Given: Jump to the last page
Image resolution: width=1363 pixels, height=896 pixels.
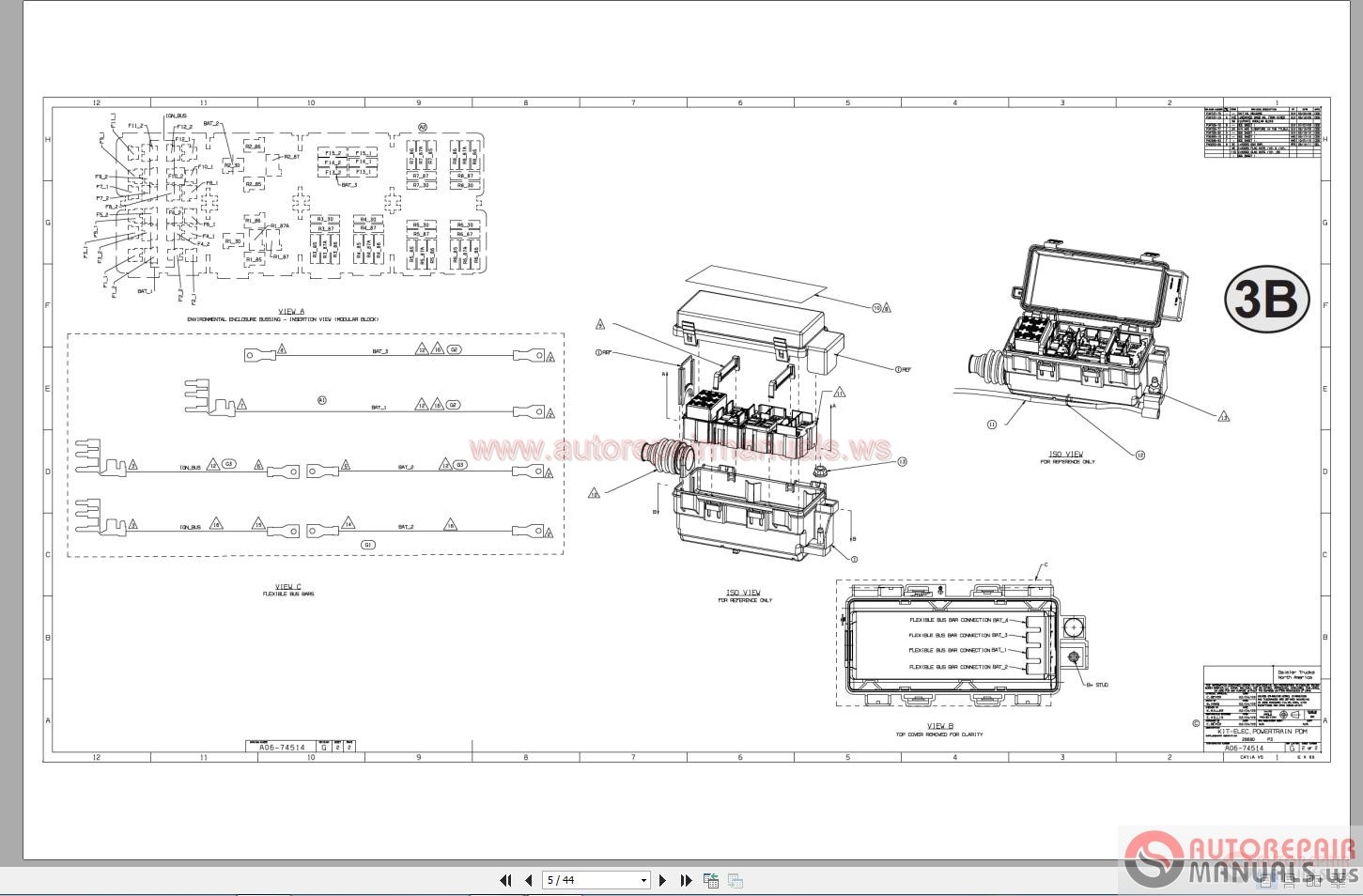Looking at the screenshot, I should pos(687,880).
